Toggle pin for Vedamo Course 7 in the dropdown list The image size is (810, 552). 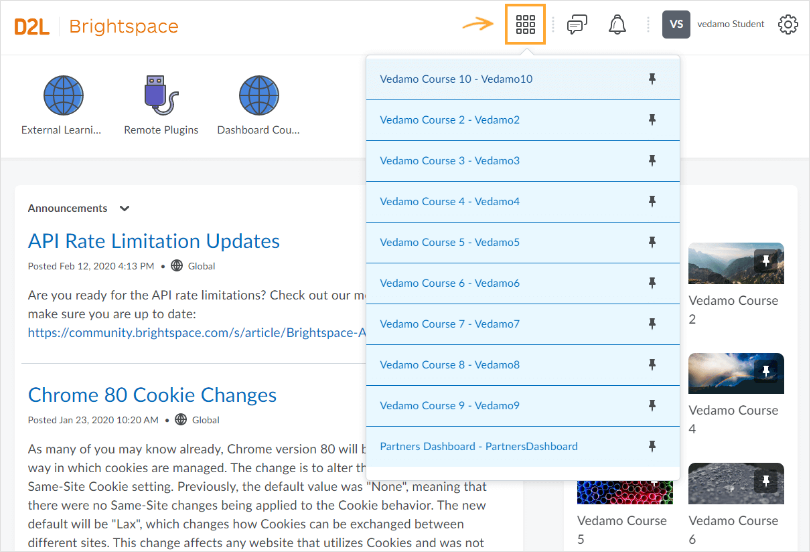coord(652,323)
